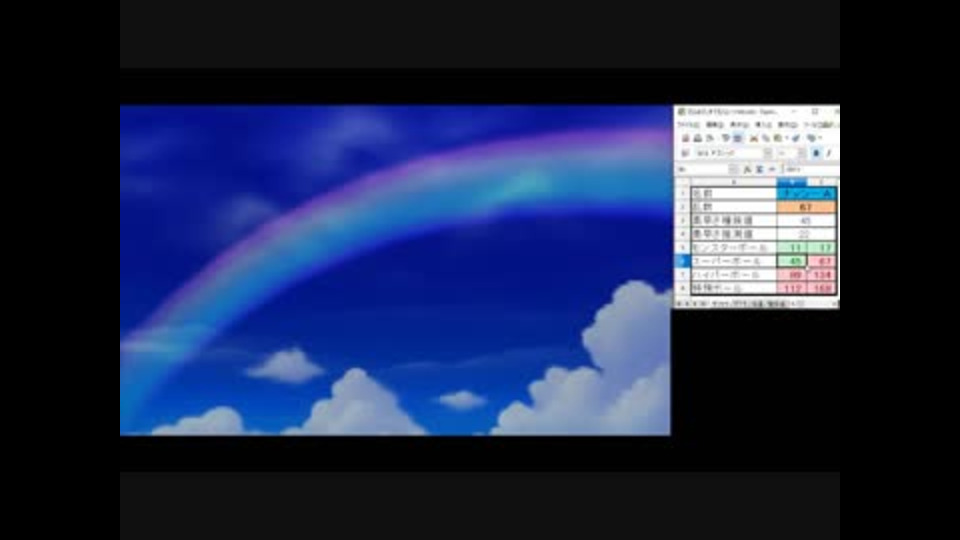The height and width of the screenshot is (540, 960).
Task: Select the blue name cell in row 1
Action: click(806, 193)
